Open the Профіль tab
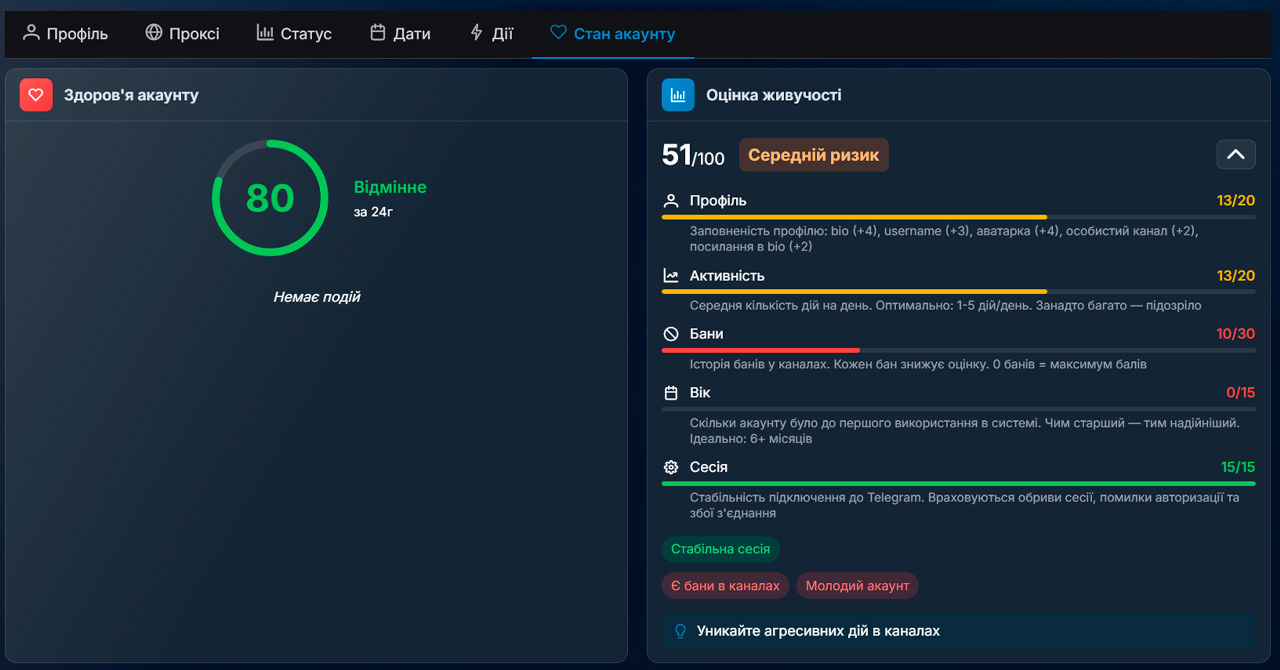 [65, 34]
